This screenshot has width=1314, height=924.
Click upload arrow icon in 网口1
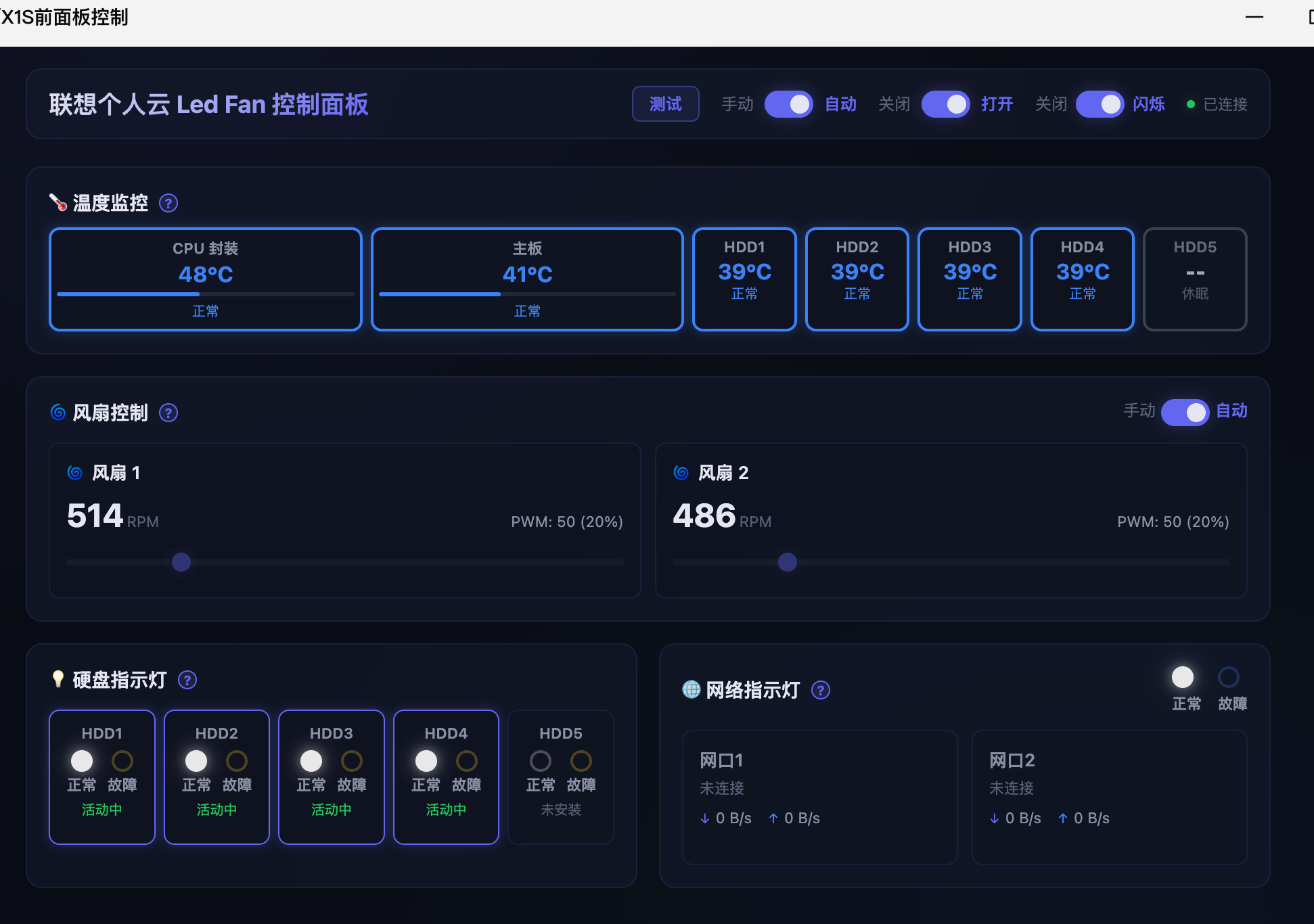[x=773, y=818]
